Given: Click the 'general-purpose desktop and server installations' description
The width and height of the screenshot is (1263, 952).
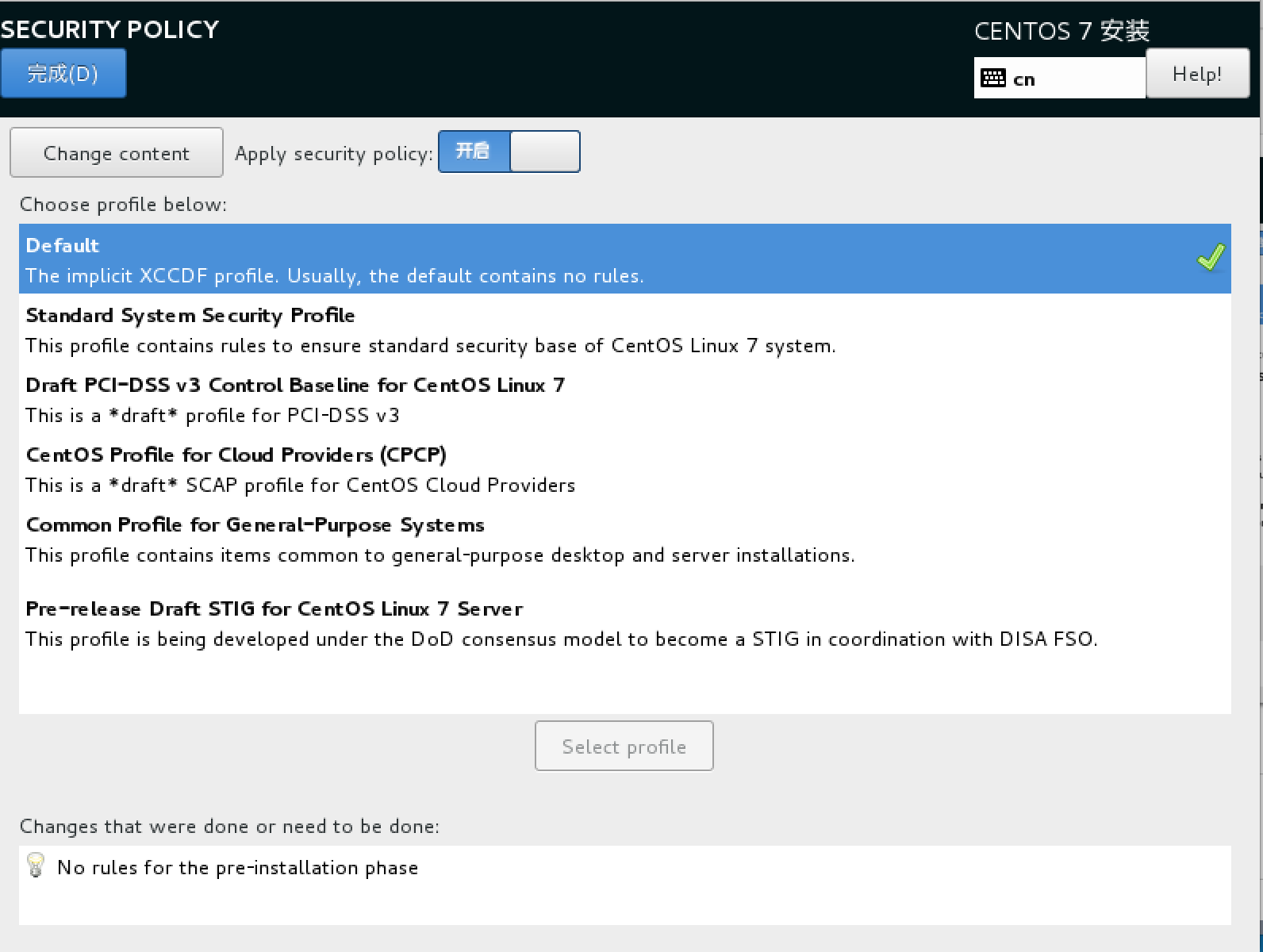Looking at the screenshot, I should coord(440,555).
